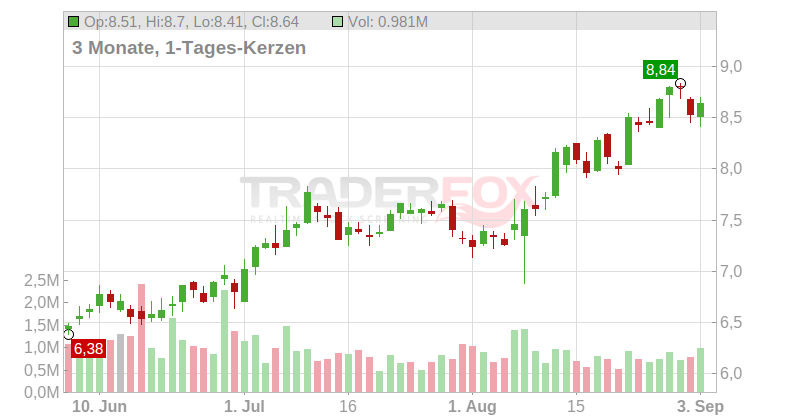Screen dimensions: 800x420
Task: Click the 'Op:8.51, Hi:8.7, Lo:8.41, Cl:8.64' text
Action: (x=191, y=22)
